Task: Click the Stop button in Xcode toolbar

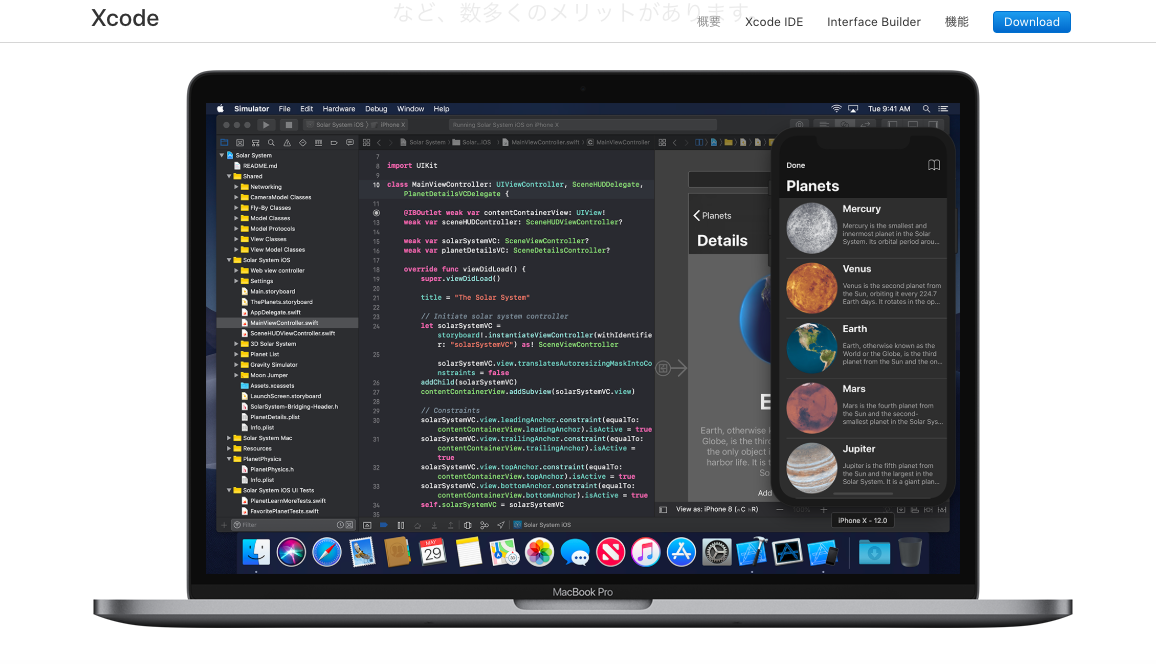Action: pyautogui.click(x=289, y=125)
